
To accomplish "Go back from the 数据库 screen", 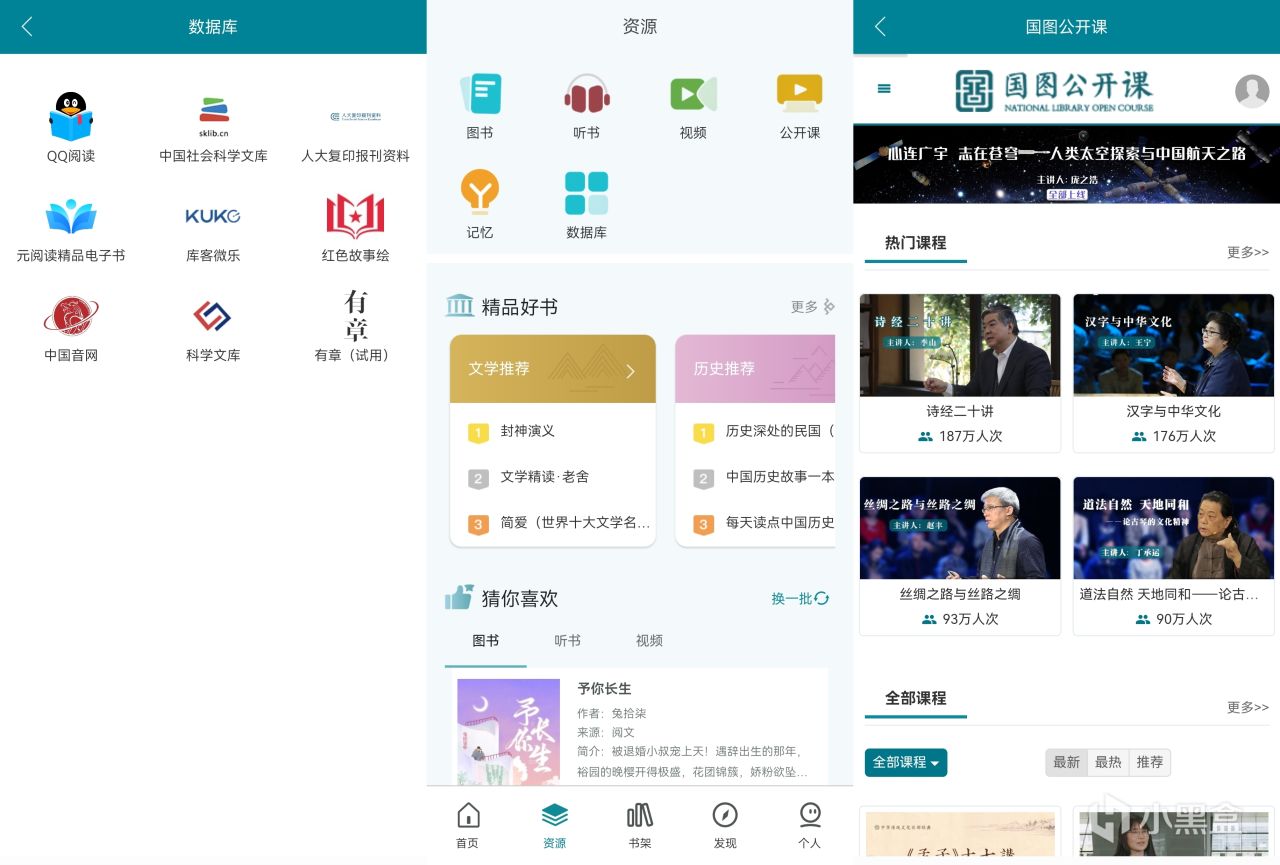I will (x=27, y=27).
